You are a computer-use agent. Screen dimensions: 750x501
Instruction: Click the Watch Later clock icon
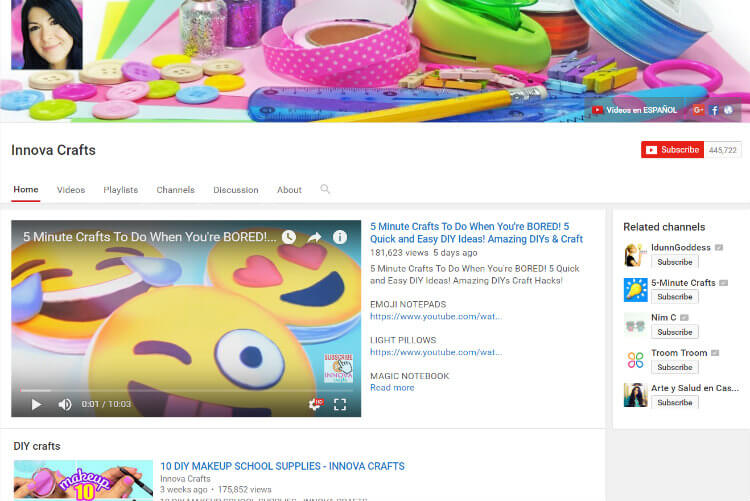[288, 237]
